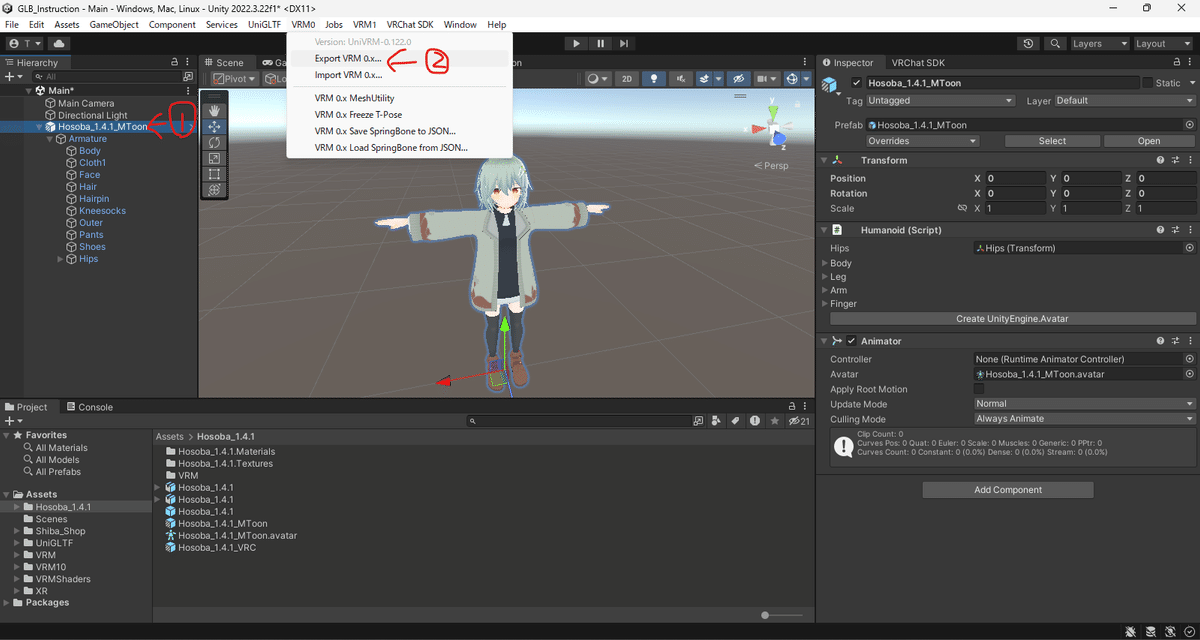1200x640 pixels.
Task: Adjust the Project icon size slider
Action: point(783,615)
